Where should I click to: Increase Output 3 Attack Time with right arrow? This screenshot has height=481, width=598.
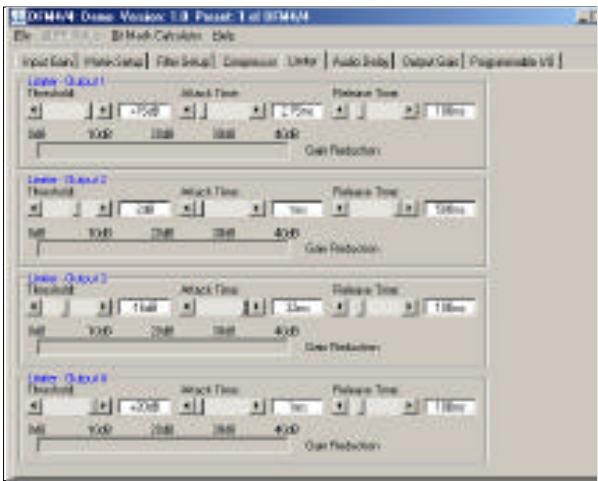[x=258, y=307]
